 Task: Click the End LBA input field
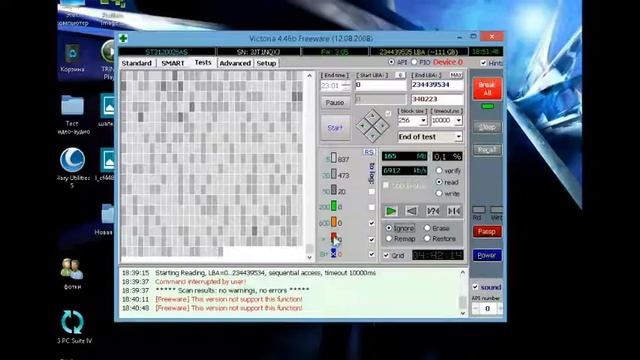coord(437,85)
